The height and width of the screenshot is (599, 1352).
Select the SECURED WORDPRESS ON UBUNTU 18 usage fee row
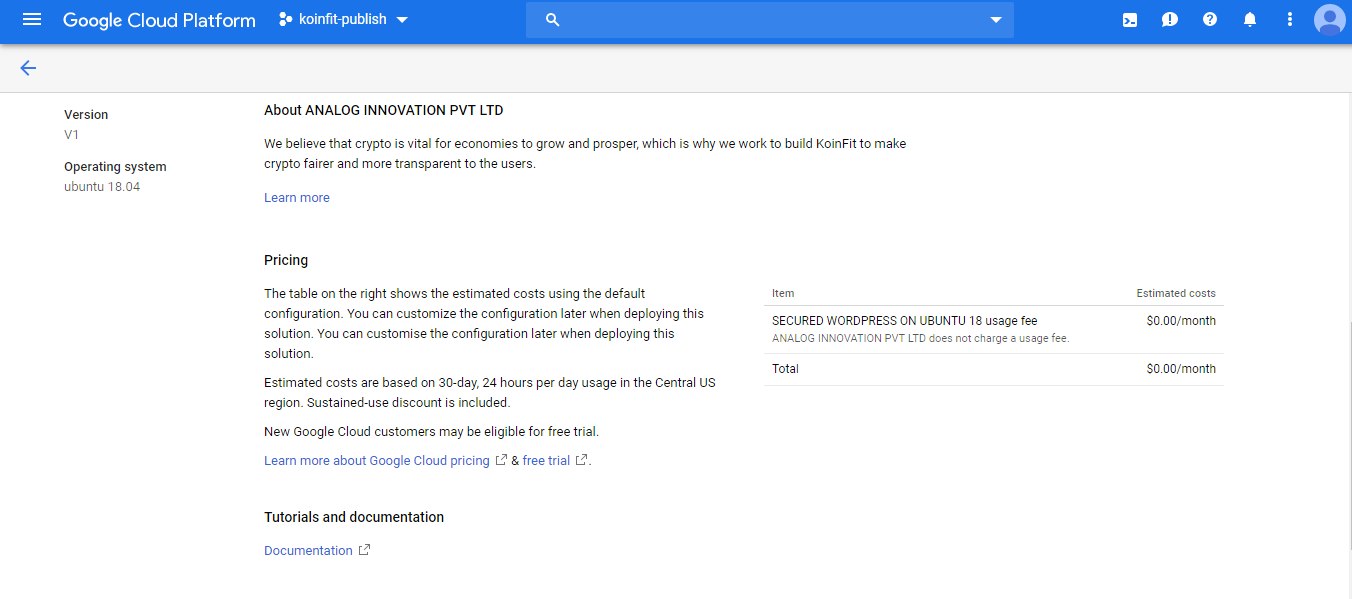pyautogui.click(x=994, y=329)
